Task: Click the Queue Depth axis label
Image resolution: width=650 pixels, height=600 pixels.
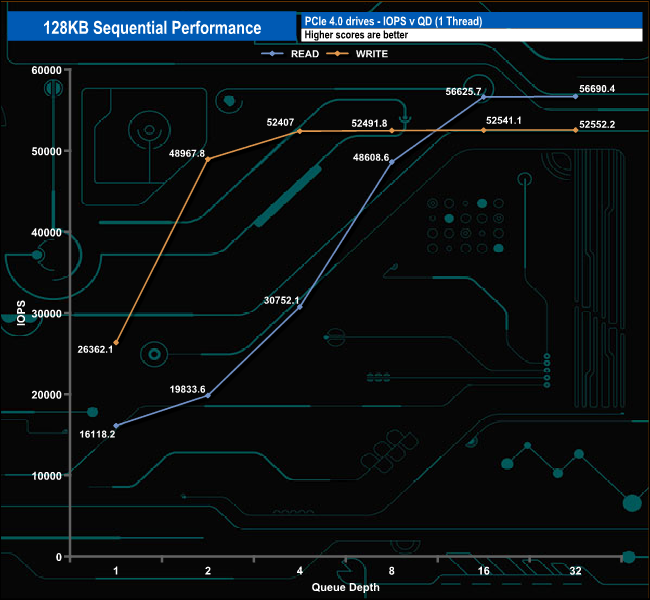Action: 345,587
